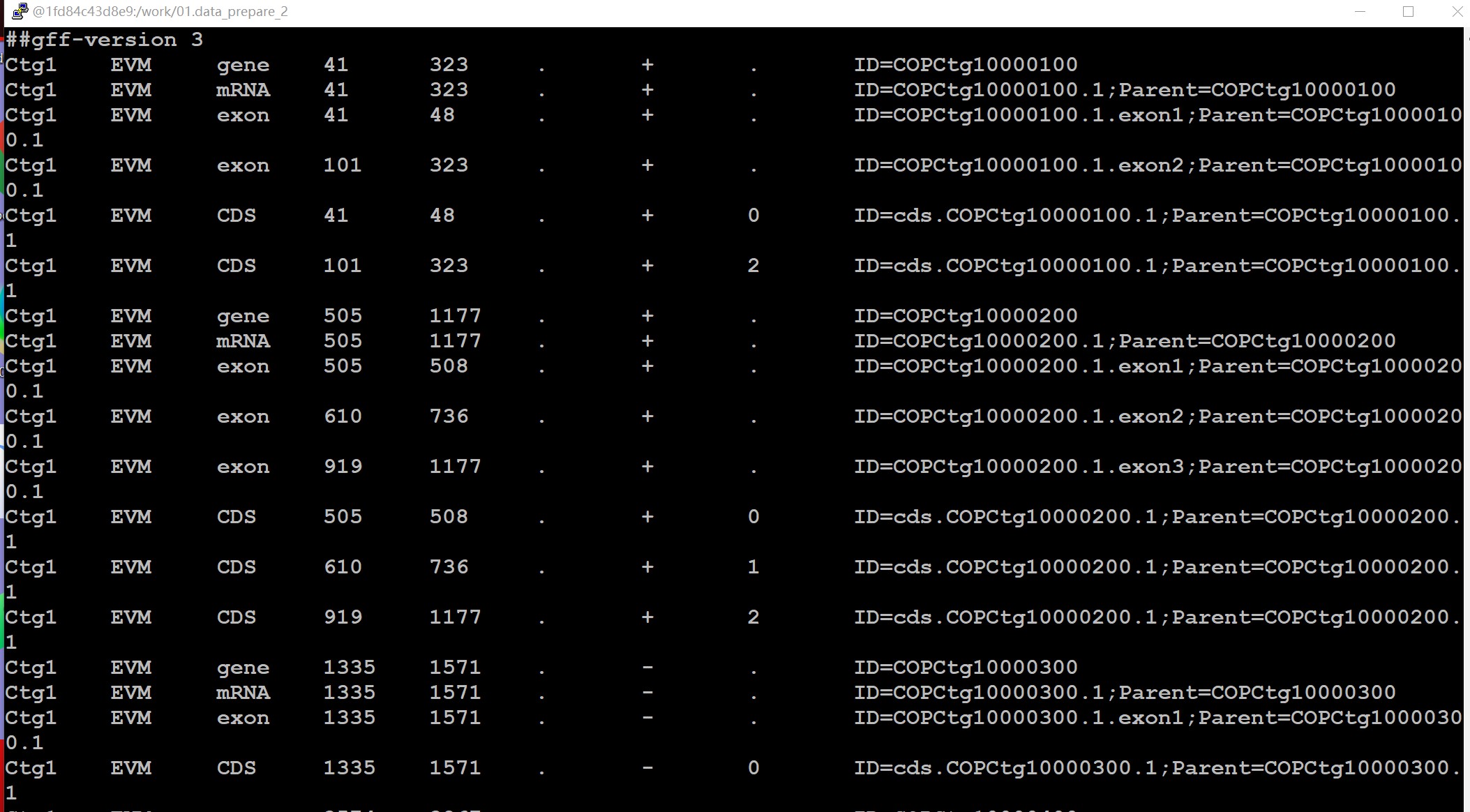The image size is (1470, 812).
Task: Click start '610' in the exon row
Action: point(343,416)
